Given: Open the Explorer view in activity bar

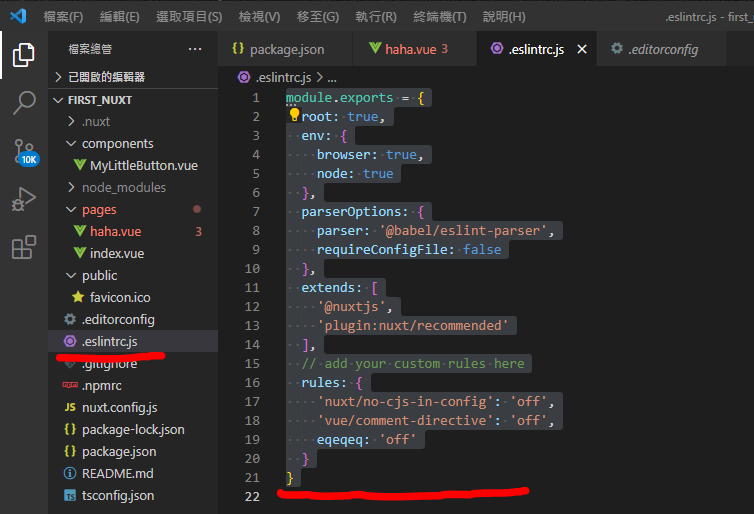Looking at the screenshot, I should coord(24,54).
